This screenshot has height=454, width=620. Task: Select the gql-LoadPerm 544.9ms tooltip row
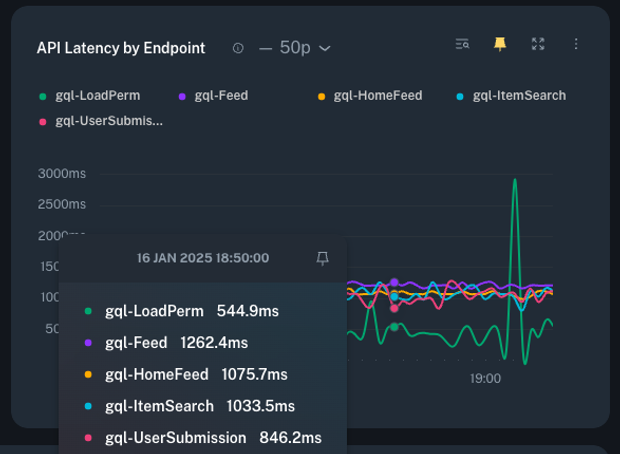coord(191,311)
